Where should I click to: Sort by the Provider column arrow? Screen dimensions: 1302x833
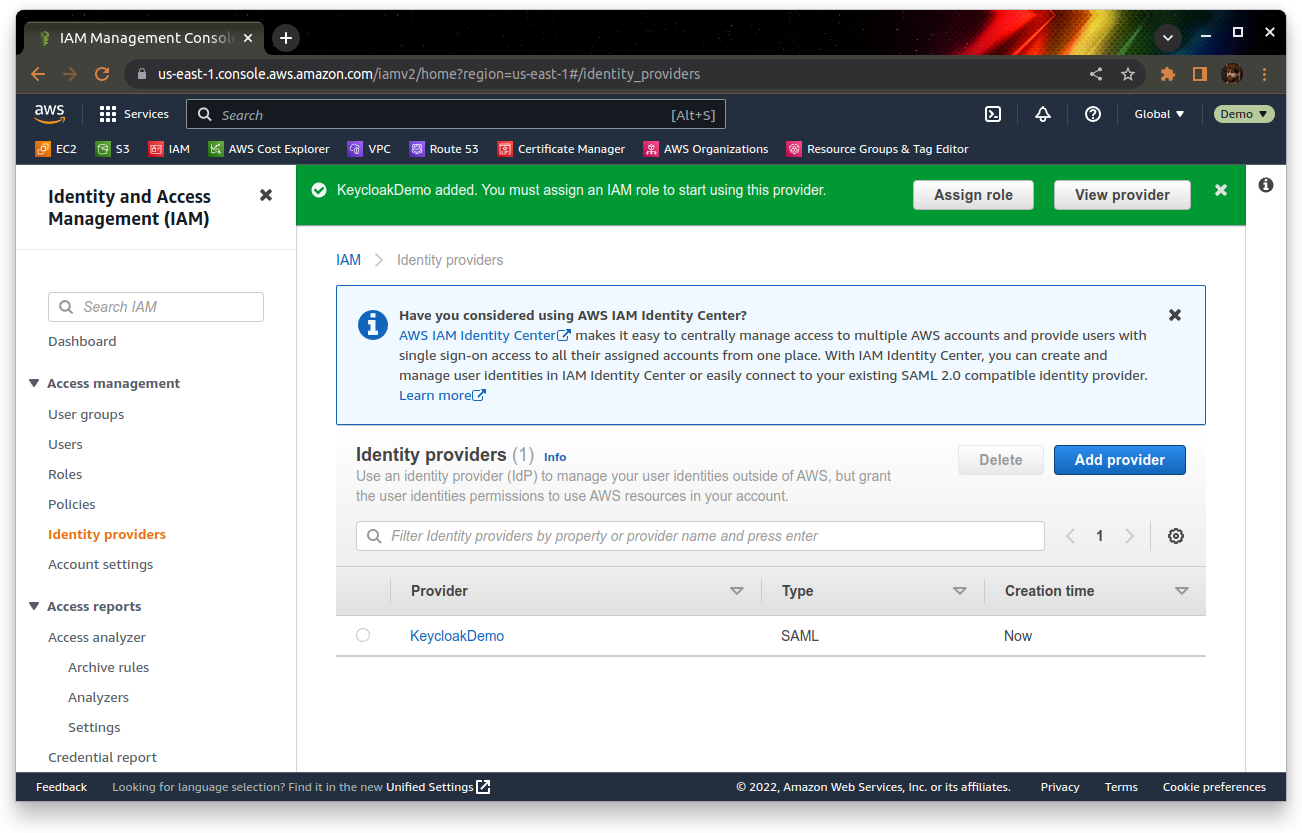pos(737,591)
